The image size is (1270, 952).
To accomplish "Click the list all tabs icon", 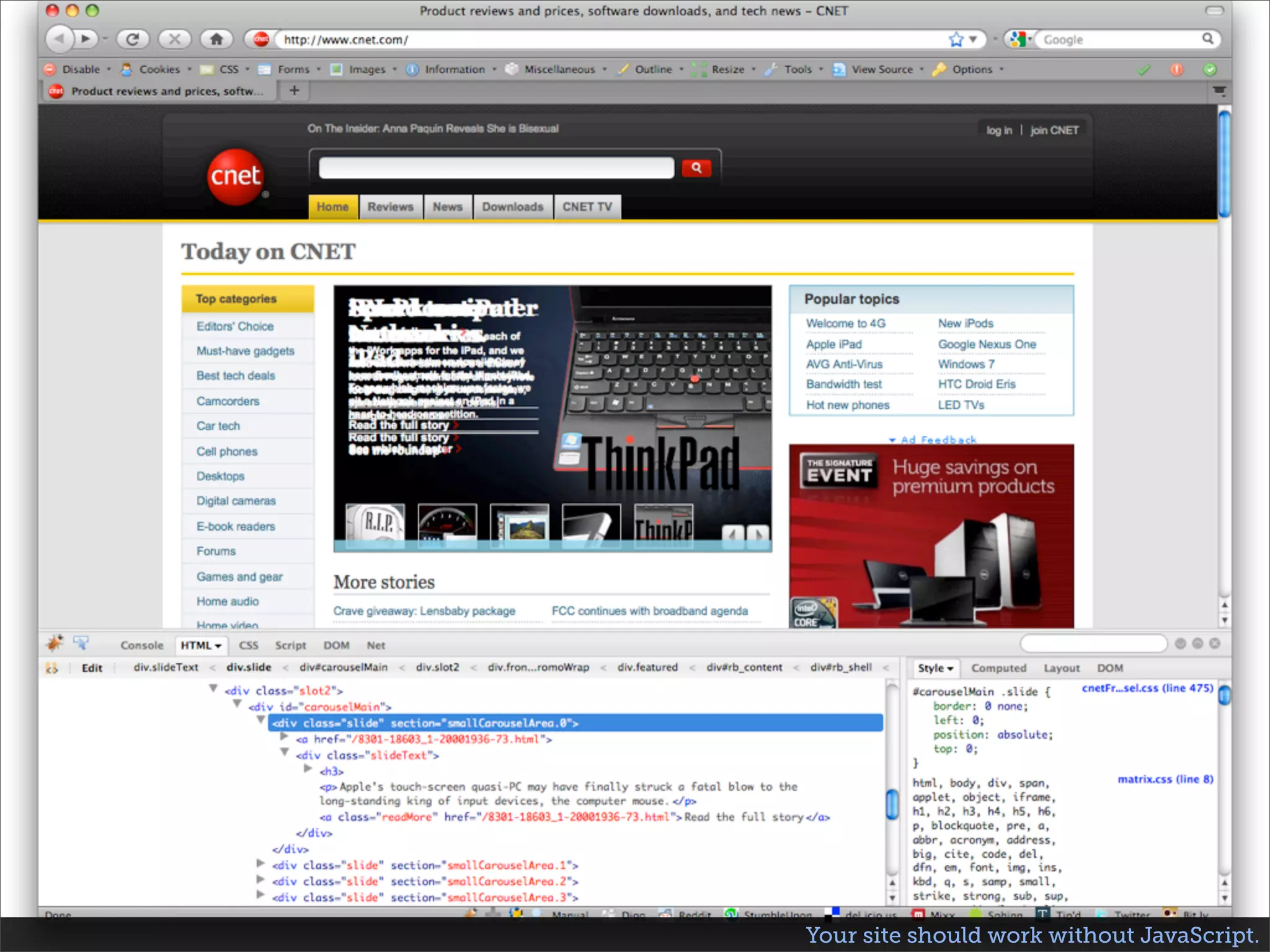I will pos(1219,90).
